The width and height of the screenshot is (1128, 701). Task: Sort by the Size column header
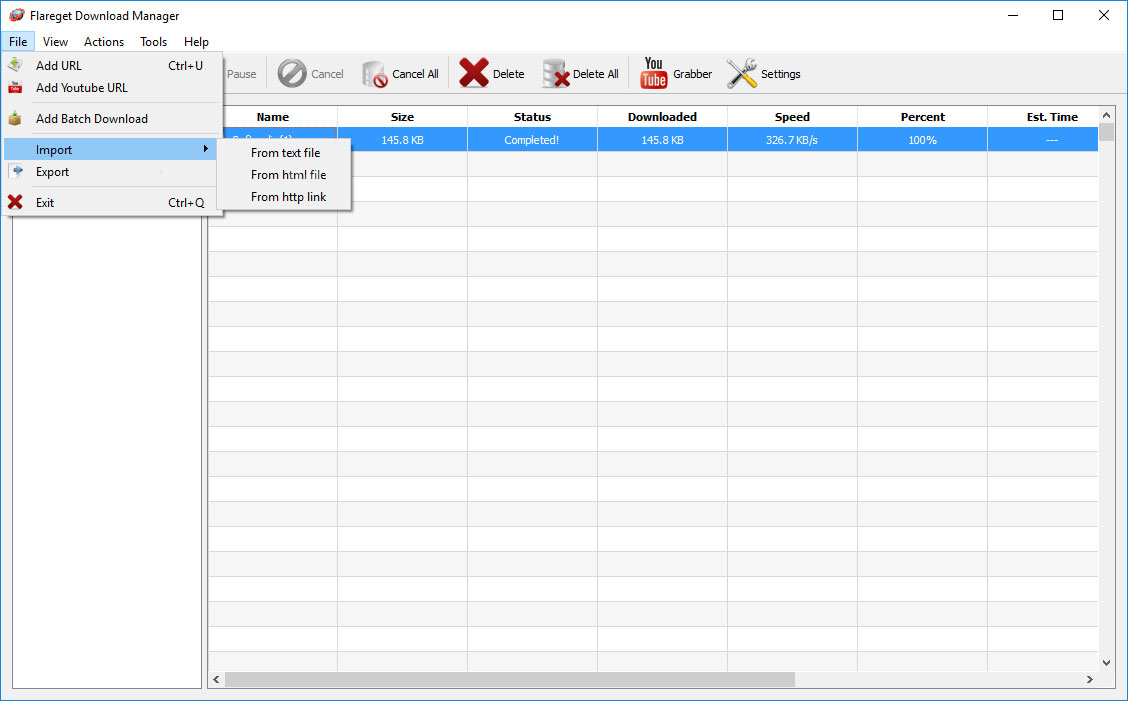click(x=402, y=117)
